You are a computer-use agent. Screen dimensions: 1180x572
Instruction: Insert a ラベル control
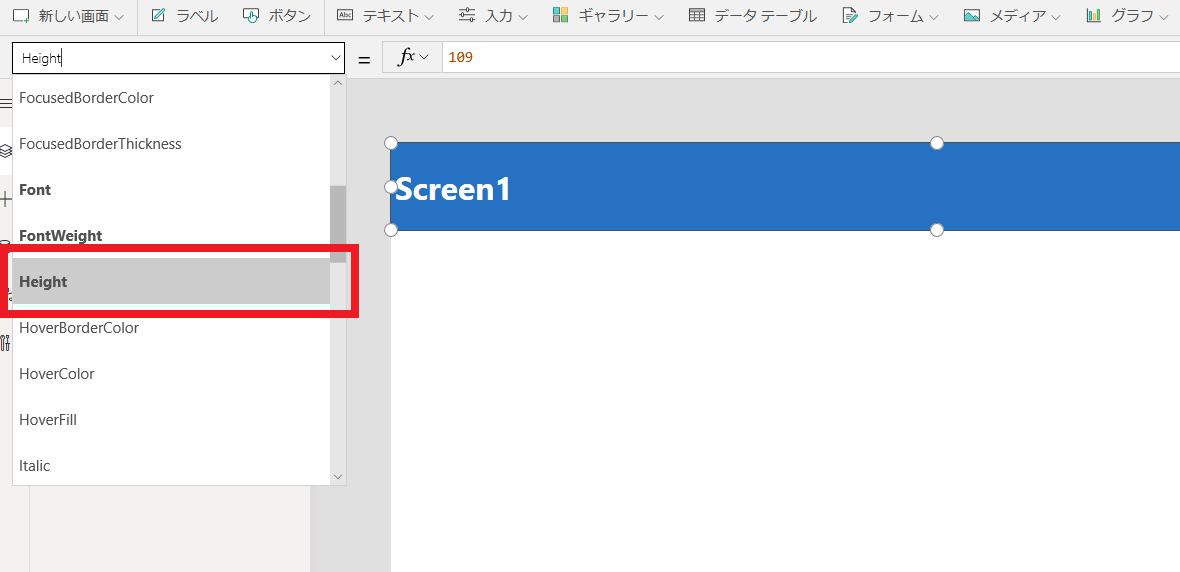tap(184, 16)
